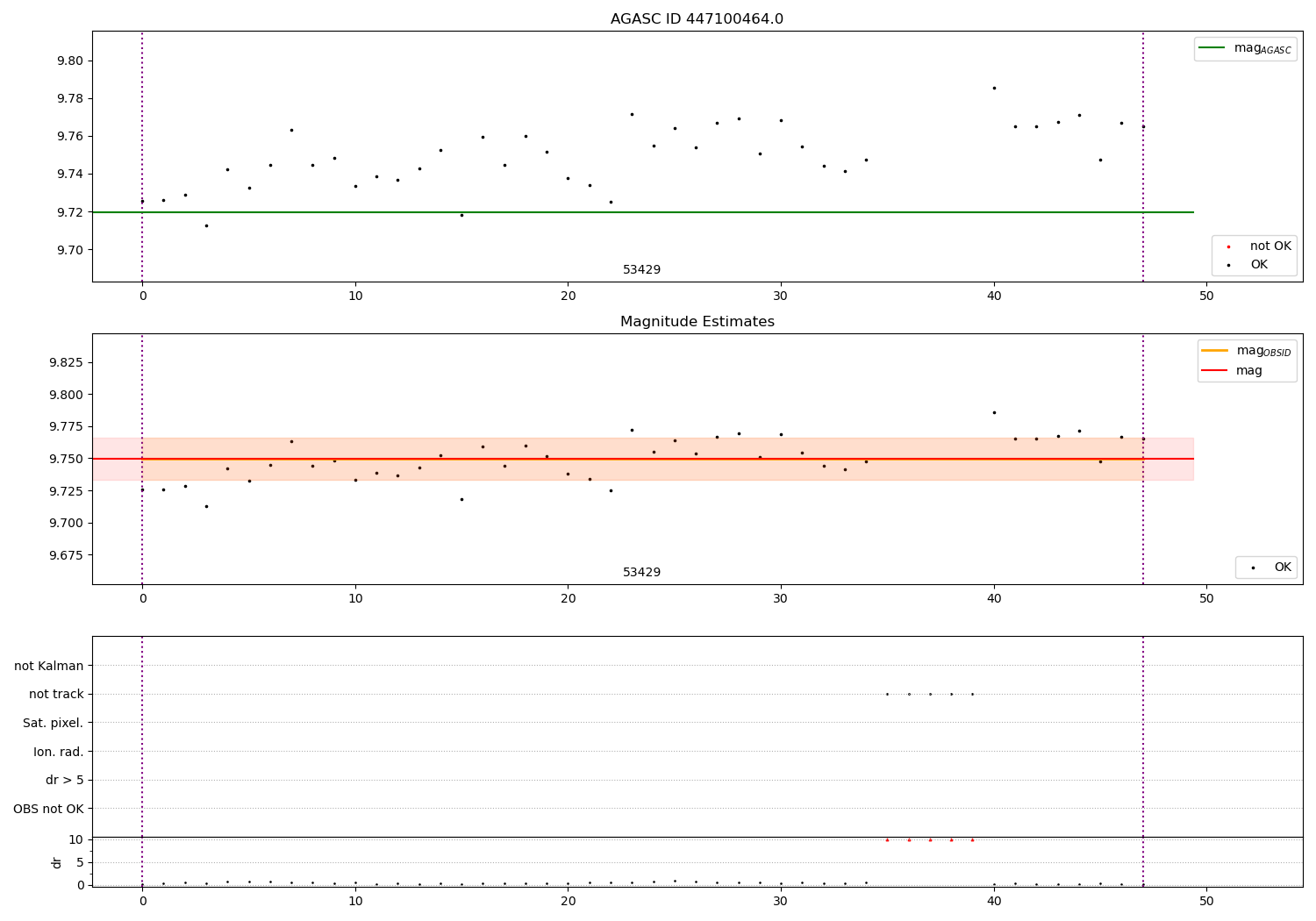Click the 'not Kalman' y-axis label

tap(49, 666)
